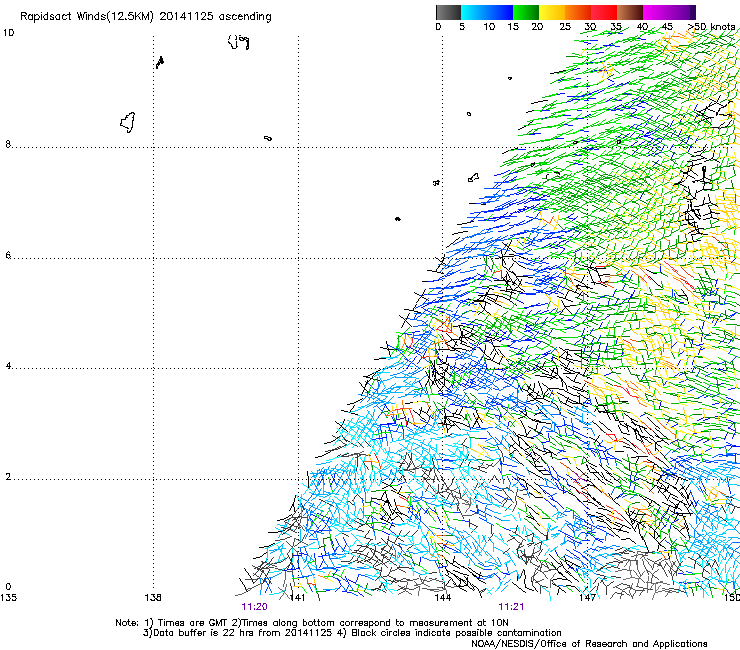Click the longitude label '138' on bottom axis
Screen dimensions: 740x650
[x=153, y=598]
